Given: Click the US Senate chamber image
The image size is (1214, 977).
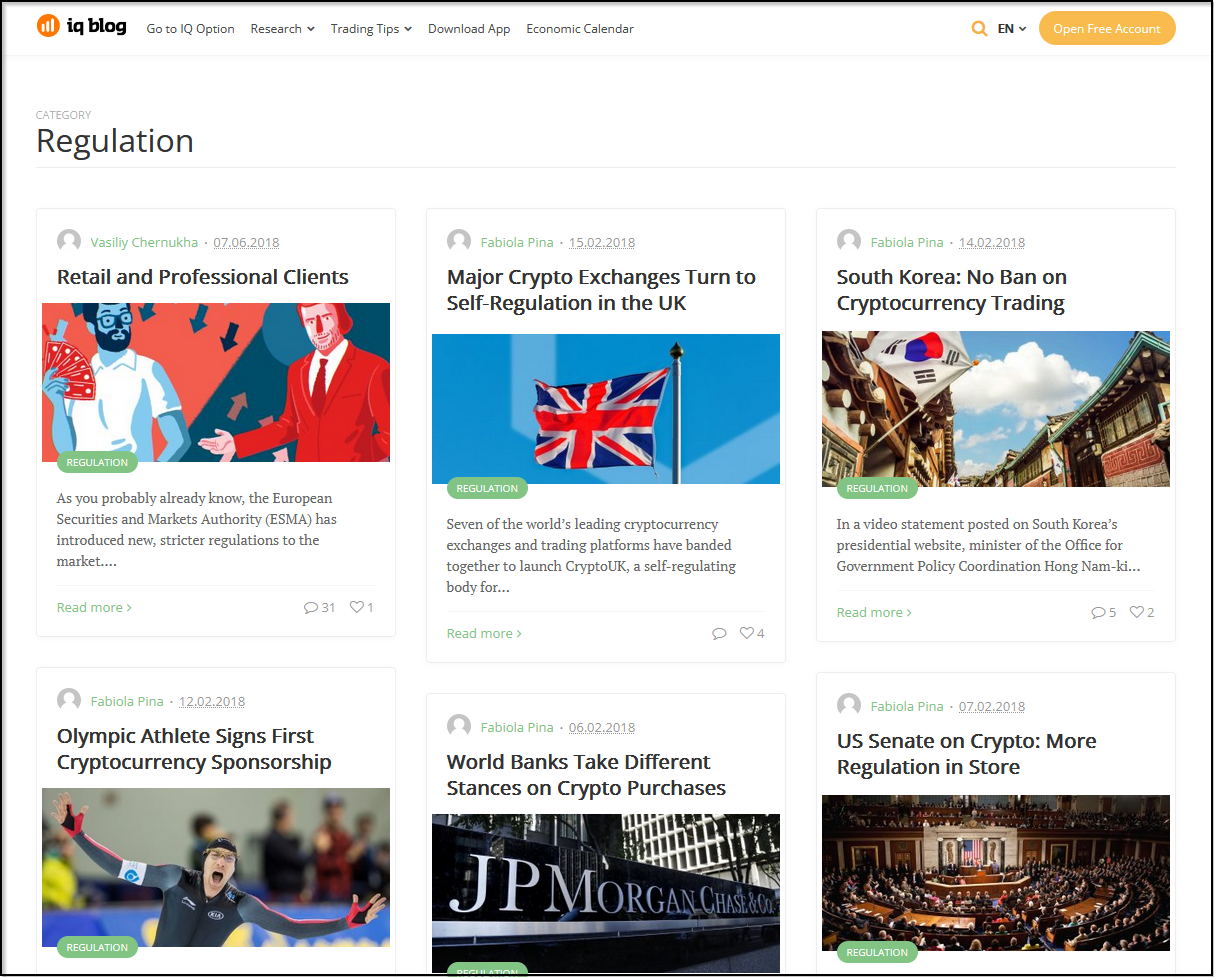Looking at the screenshot, I should tap(996, 872).
